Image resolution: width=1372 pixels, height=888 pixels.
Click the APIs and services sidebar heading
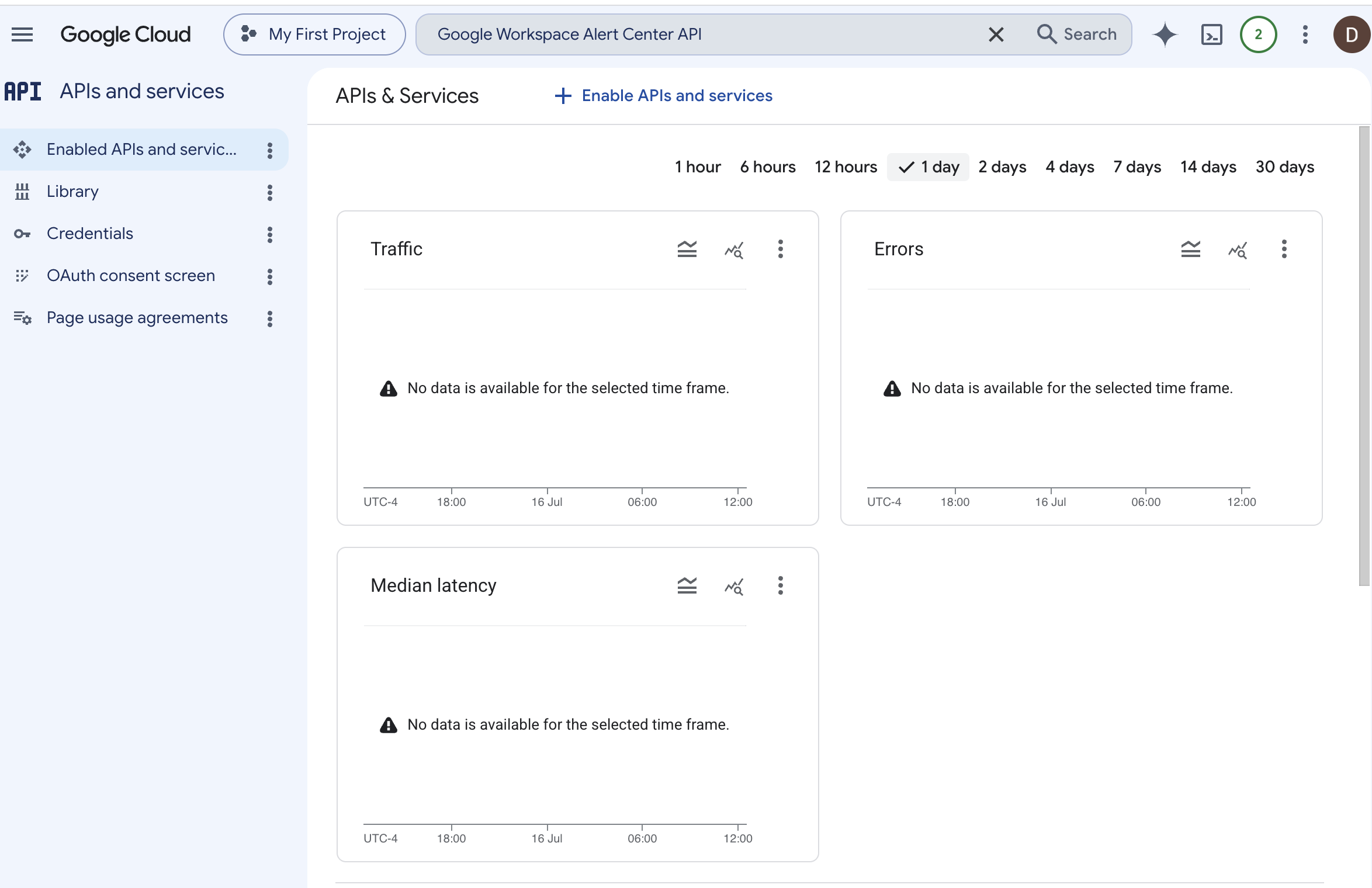point(142,91)
